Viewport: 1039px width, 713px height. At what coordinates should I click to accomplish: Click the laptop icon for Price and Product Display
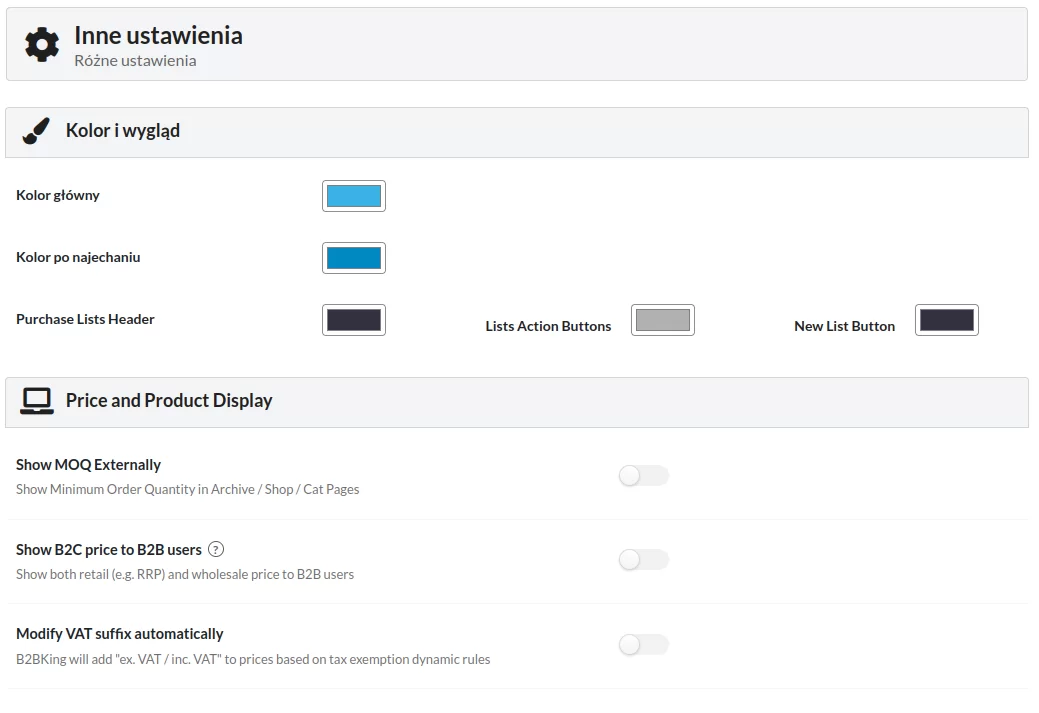37,401
